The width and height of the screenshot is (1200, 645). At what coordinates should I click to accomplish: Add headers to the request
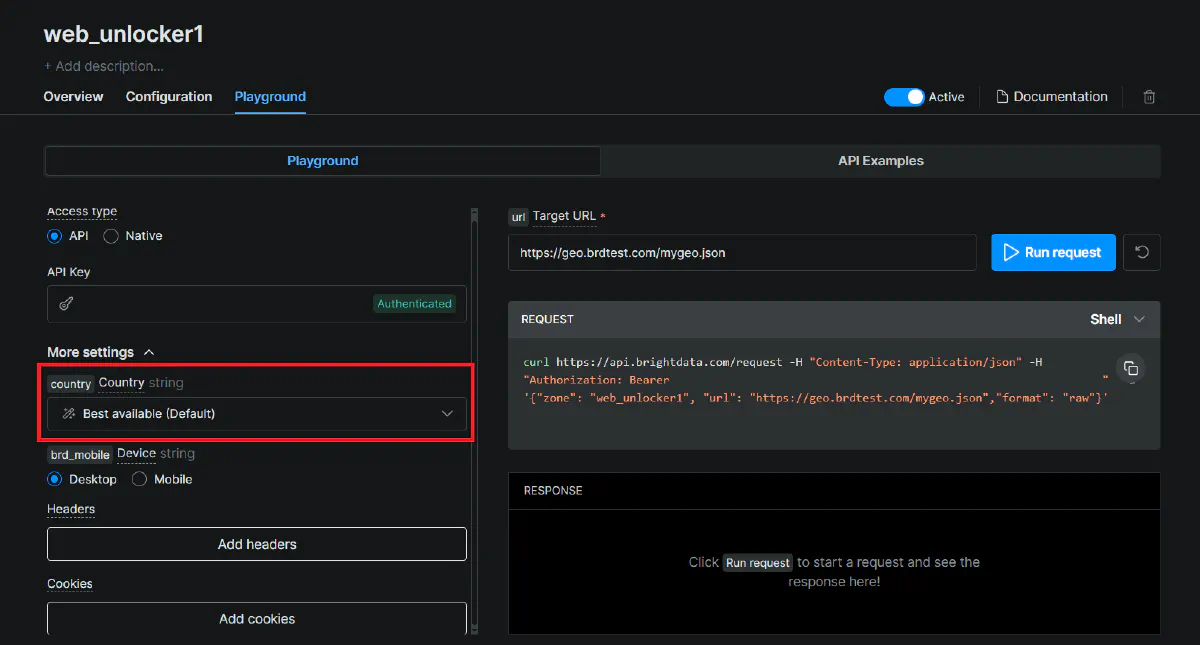[256, 544]
